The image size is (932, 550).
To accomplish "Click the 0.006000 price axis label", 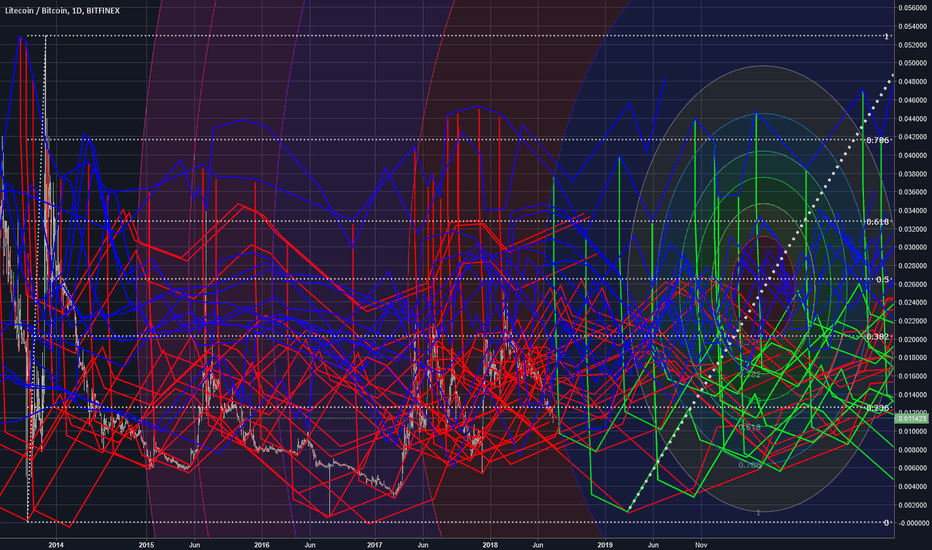I will (914, 468).
